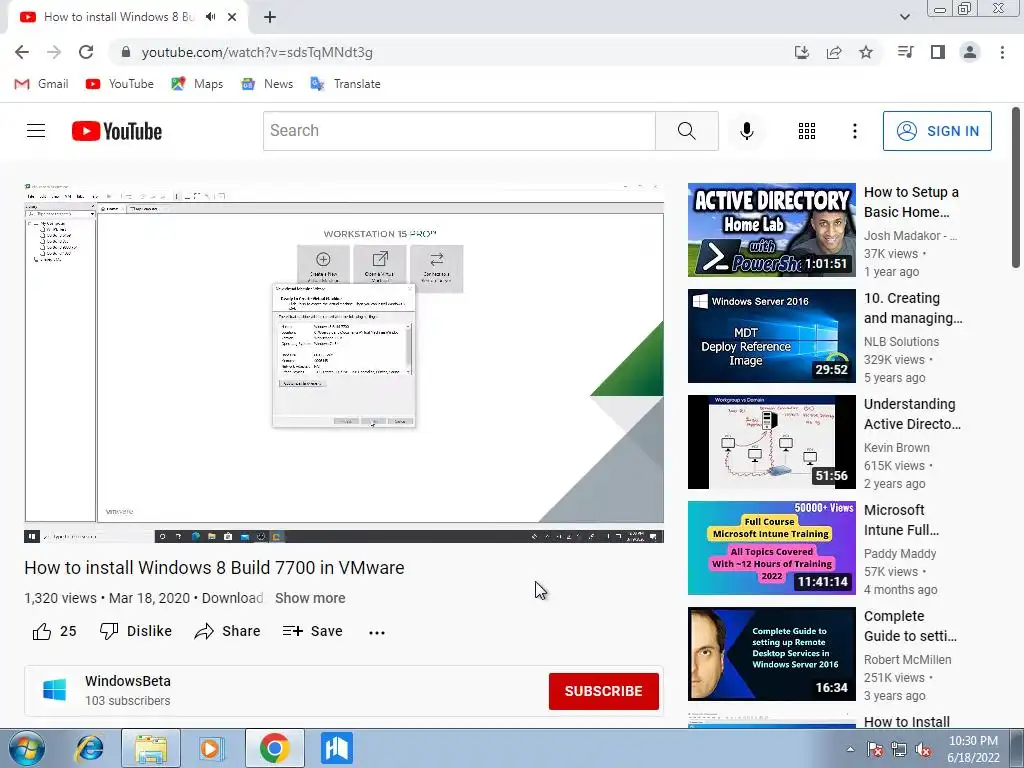Click 'Robert McMillen' channel text
1024x768 pixels.
908,660
